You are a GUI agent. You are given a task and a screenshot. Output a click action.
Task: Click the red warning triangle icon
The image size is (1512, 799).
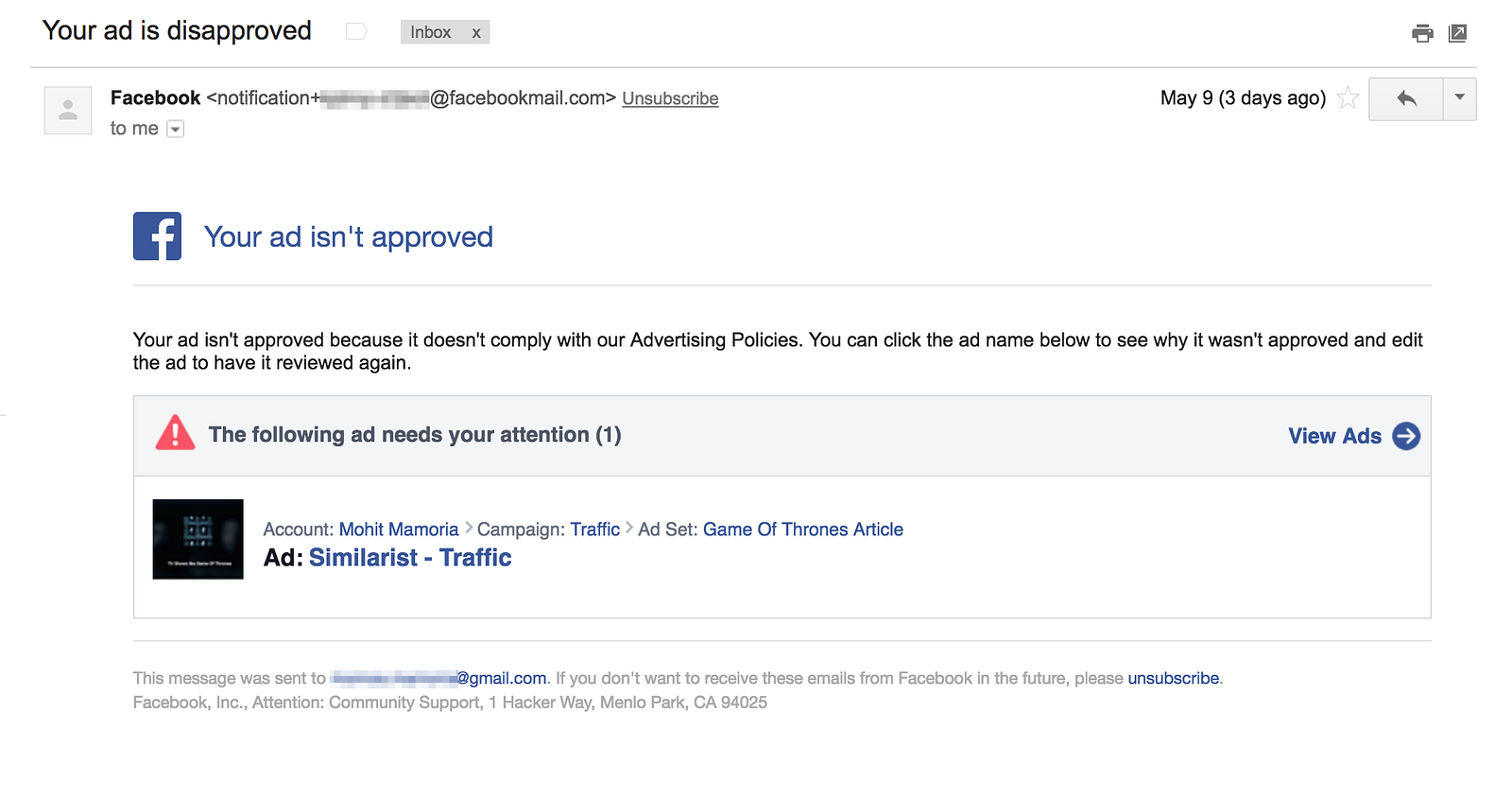pos(175,433)
